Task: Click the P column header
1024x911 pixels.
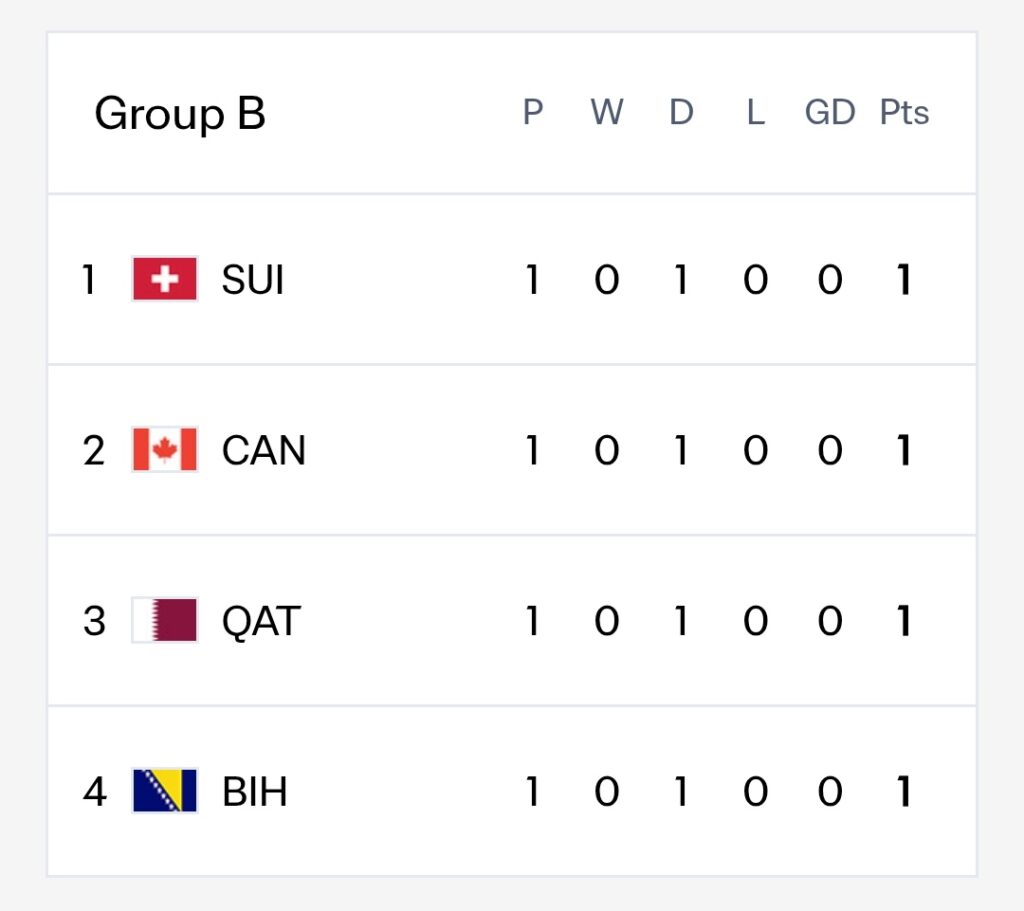Action: tap(532, 112)
